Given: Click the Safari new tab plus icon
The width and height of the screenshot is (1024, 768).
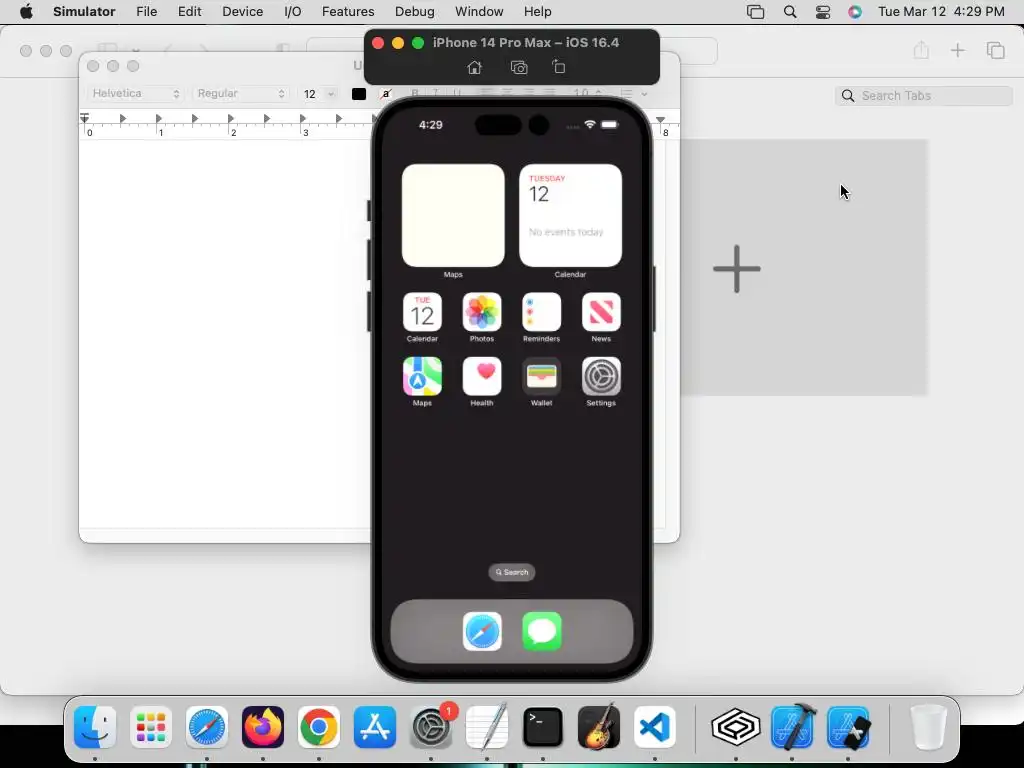Looking at the screenshot, I should 957,50.
